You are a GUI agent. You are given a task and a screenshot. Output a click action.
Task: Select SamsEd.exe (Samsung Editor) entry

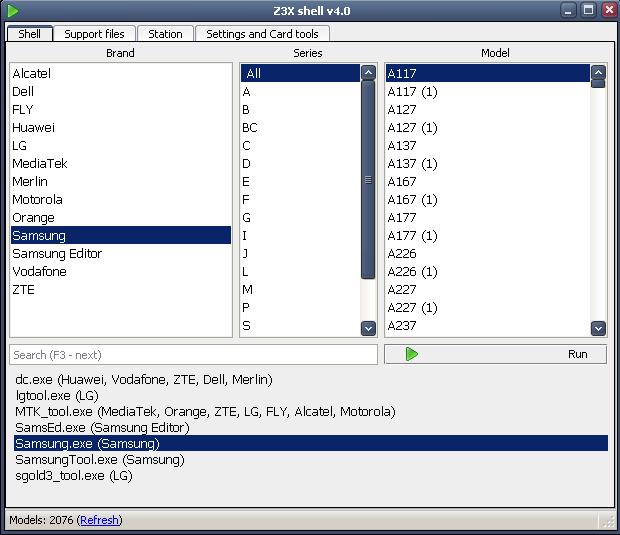tap(311, 427)
